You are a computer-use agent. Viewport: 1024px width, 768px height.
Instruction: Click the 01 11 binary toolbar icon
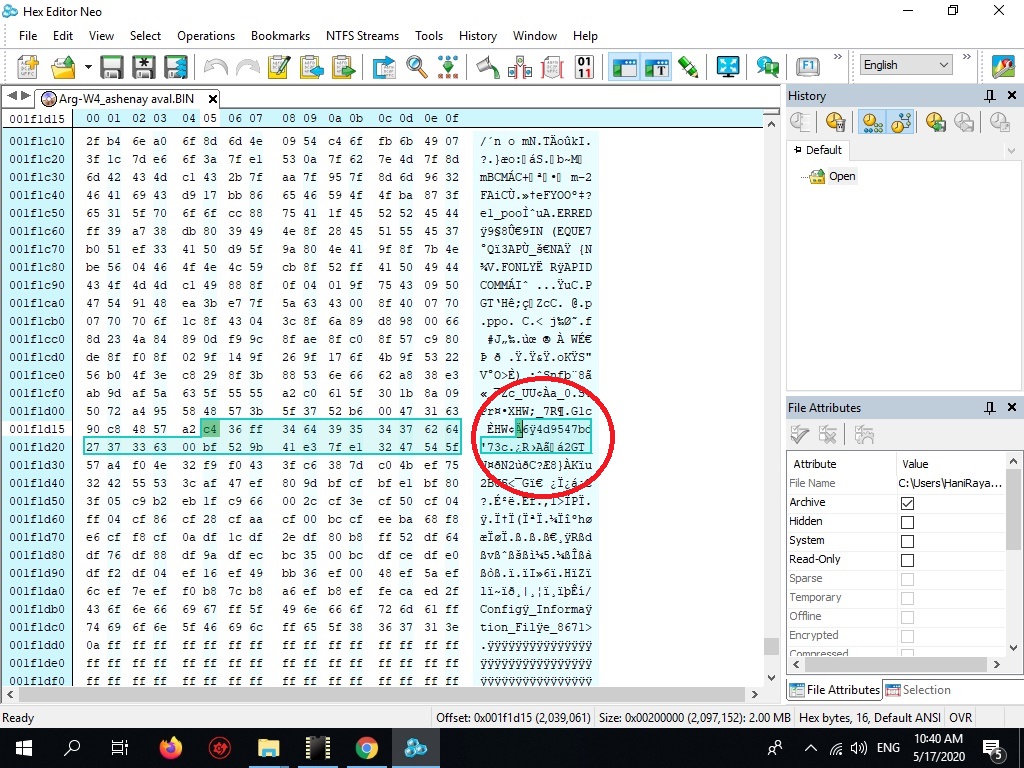point(584,67)
